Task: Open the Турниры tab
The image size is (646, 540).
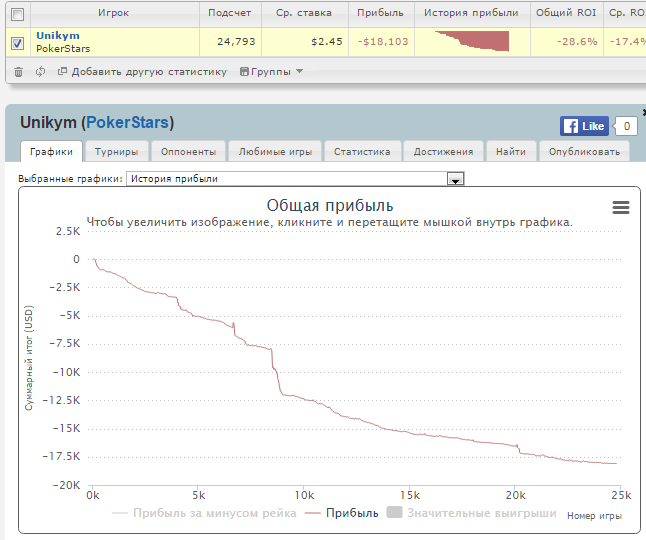Action: point(117,152)
